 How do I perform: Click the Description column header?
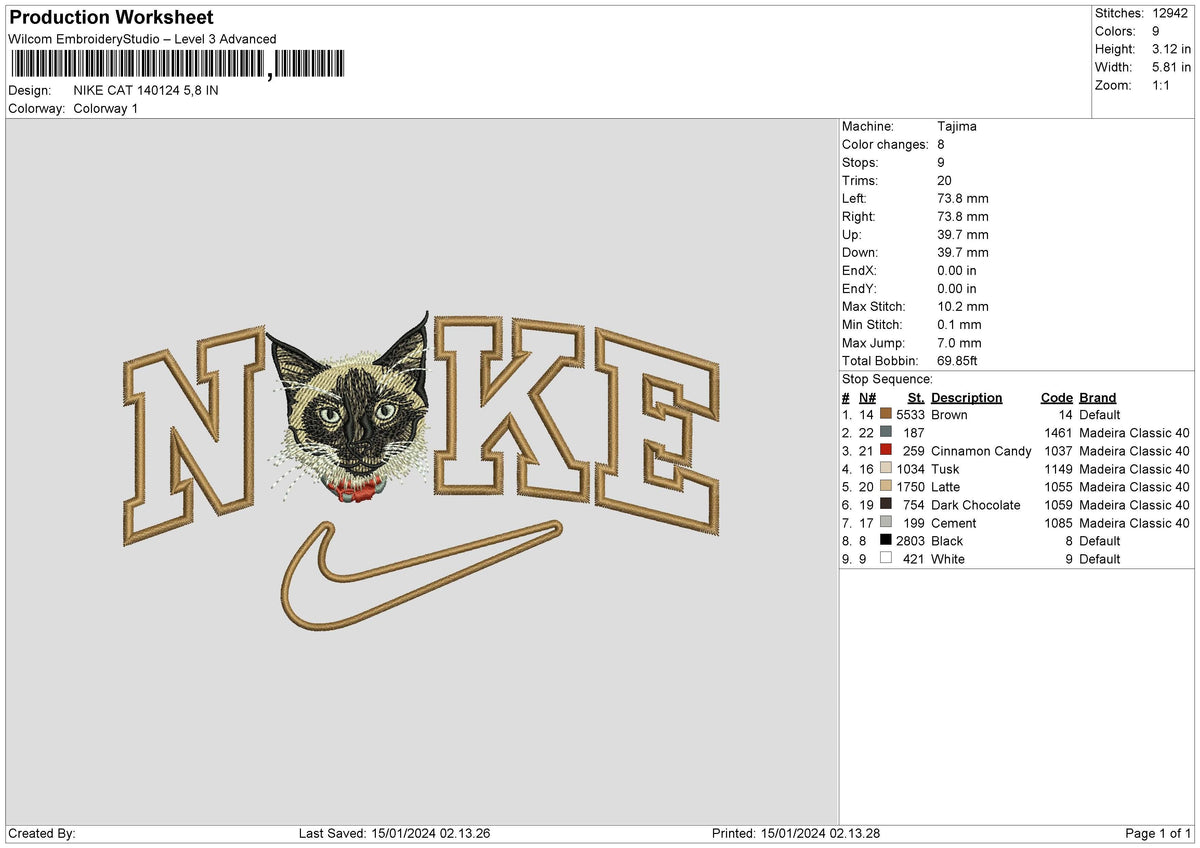point(966,397)
